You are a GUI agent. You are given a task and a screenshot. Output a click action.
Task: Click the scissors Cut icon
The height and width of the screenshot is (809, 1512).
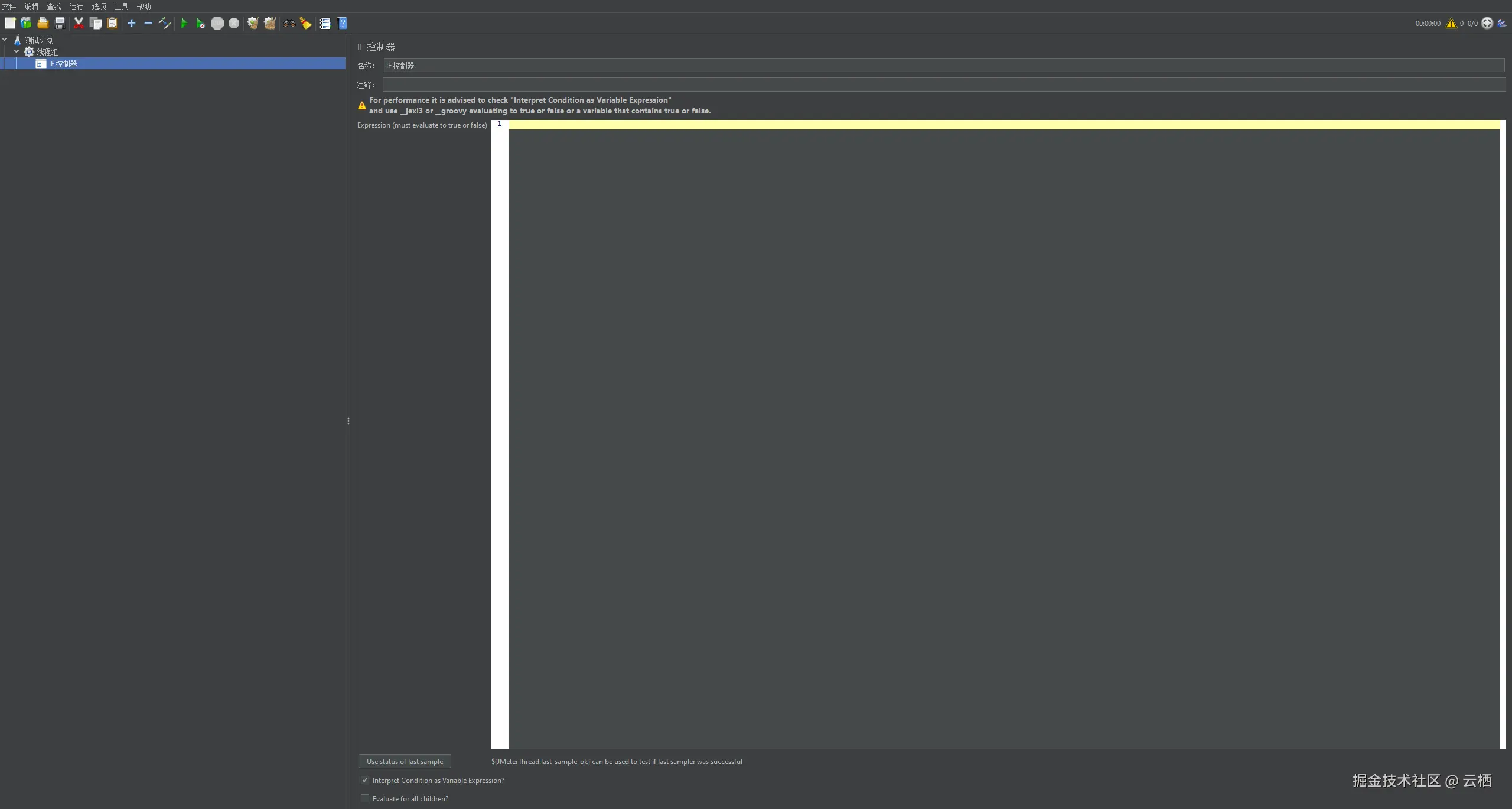point(79,24)
